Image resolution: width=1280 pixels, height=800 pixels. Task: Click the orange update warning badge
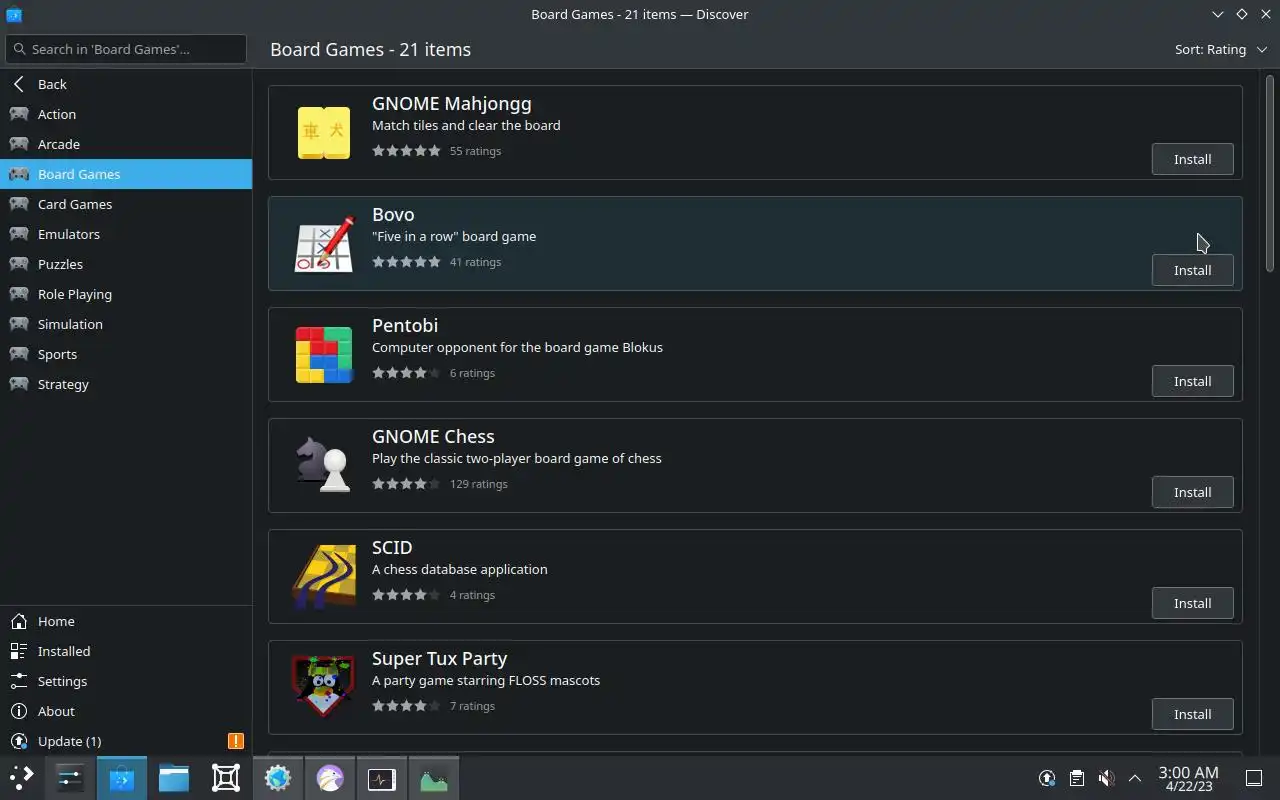[236, 741]
